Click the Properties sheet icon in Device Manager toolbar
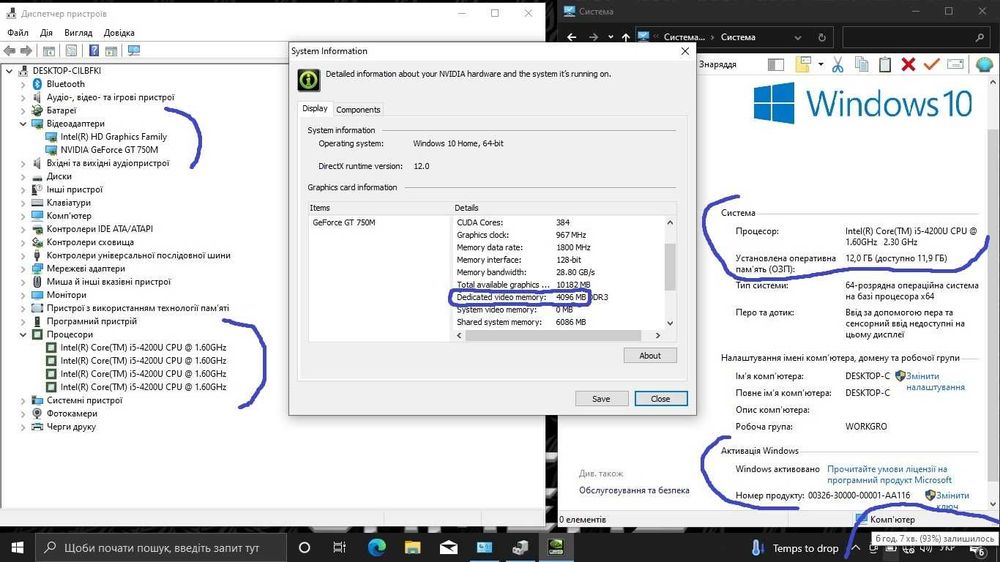The width and height of the screenshot is (1000, 562). pos(71,50)
